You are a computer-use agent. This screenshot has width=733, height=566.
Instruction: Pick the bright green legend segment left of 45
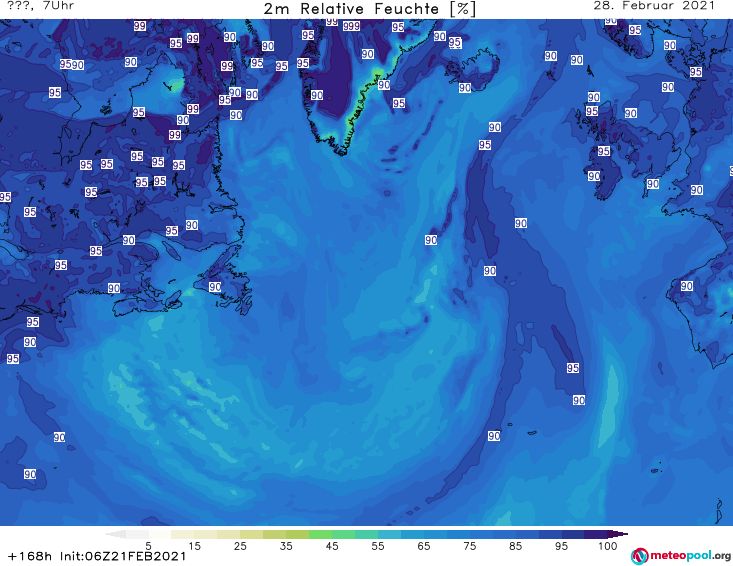pyautogui.click(x=320, y=534)
